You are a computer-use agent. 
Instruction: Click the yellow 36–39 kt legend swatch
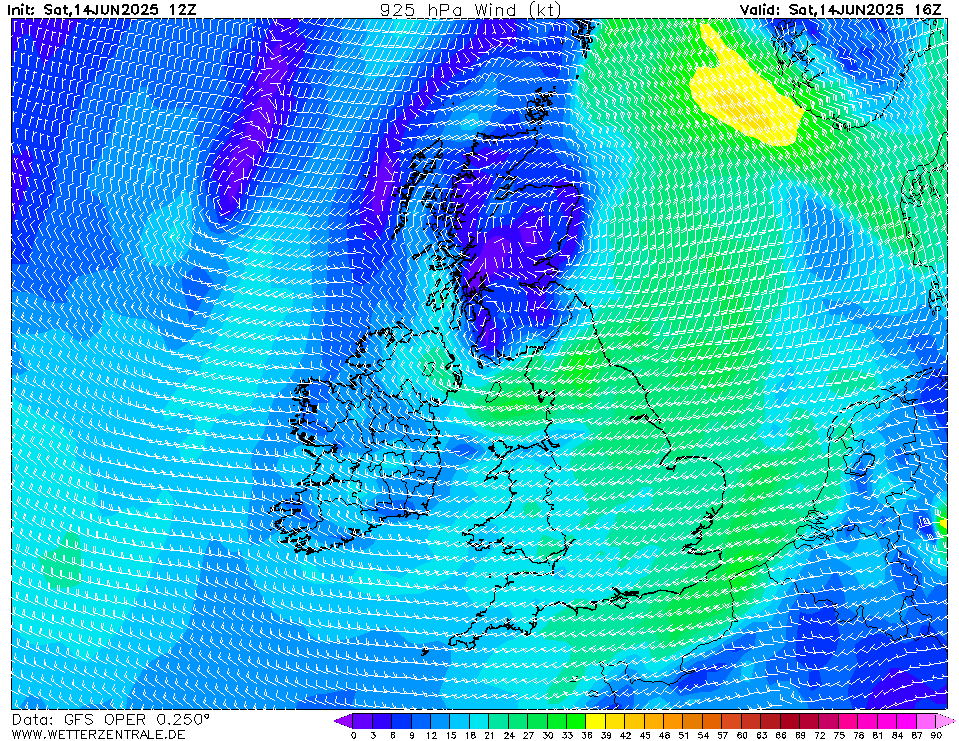(x=596, y=720)
